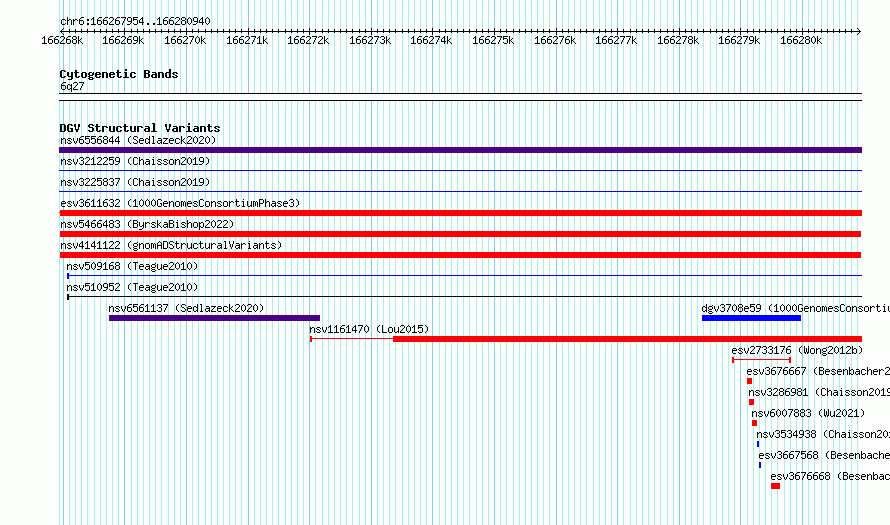Click dgv3708e59 variant label
890x525 pixels.
pos(795,308)
